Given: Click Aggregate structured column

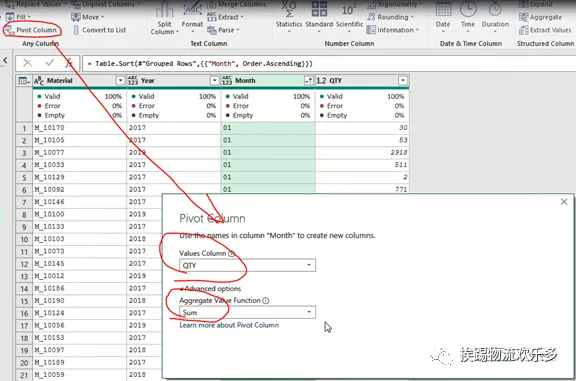Looking at the screenshot, I should point(540,17).
